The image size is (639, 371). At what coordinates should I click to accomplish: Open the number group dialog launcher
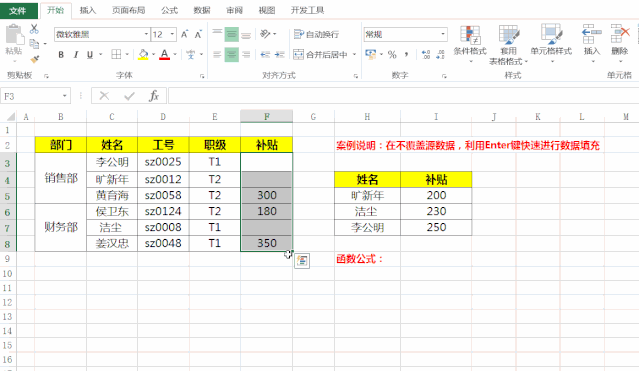click(444, 76)
